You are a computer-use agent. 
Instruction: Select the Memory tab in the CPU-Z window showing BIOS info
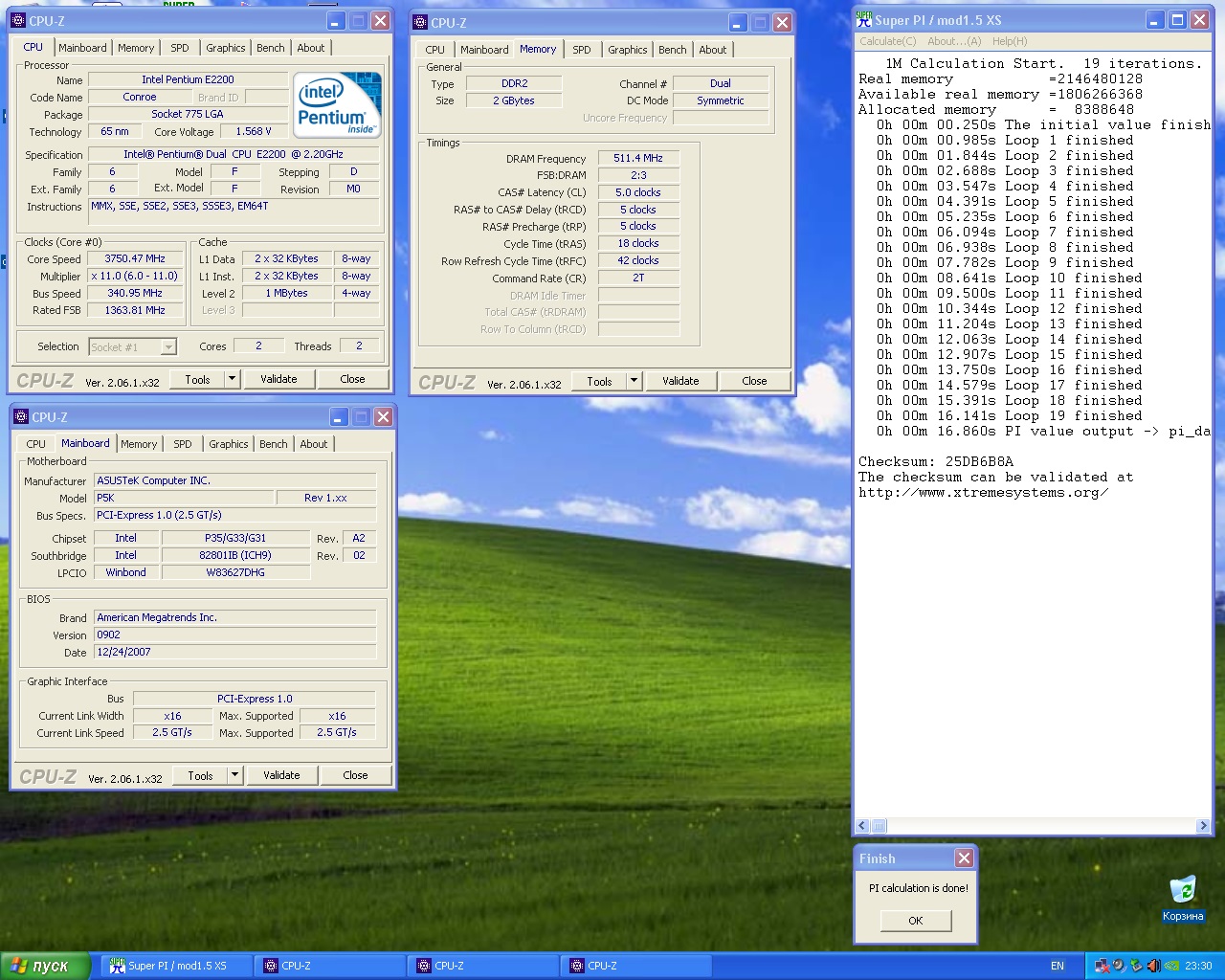139,444
